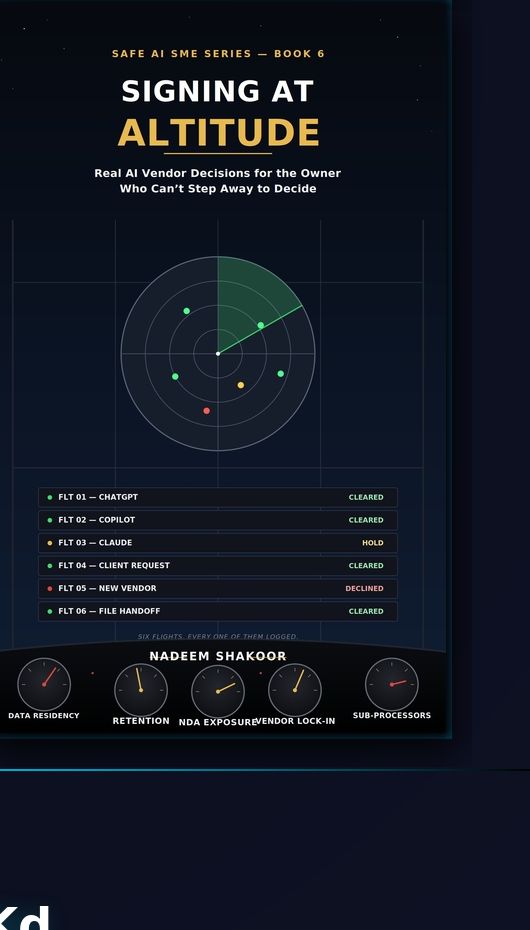Click the green blip on the sweep line
Screen dimensions: 530x930
point(261,325)
